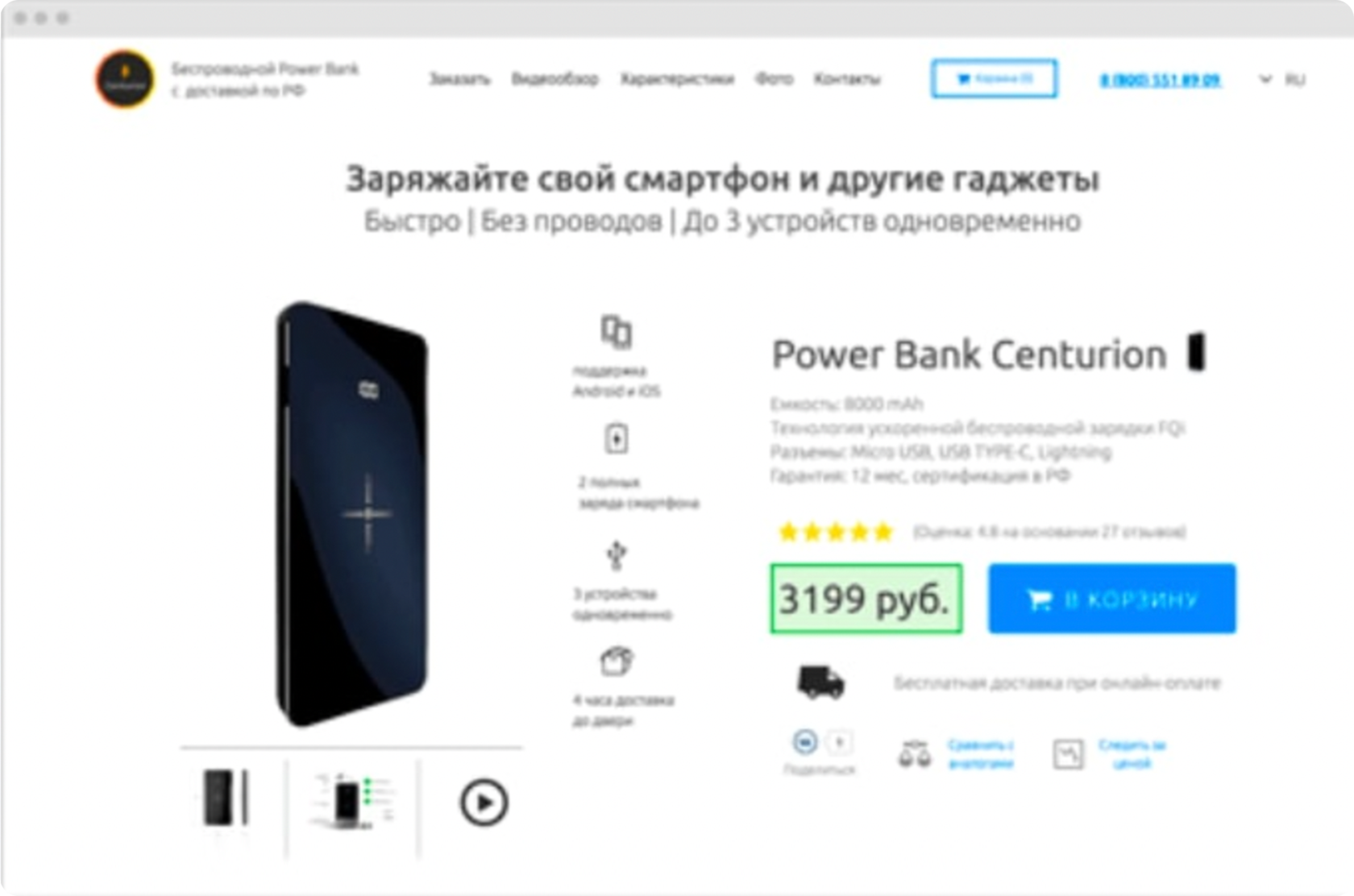Play the product video thumbnail
The image size is (1354, 896).
[484, 803]
